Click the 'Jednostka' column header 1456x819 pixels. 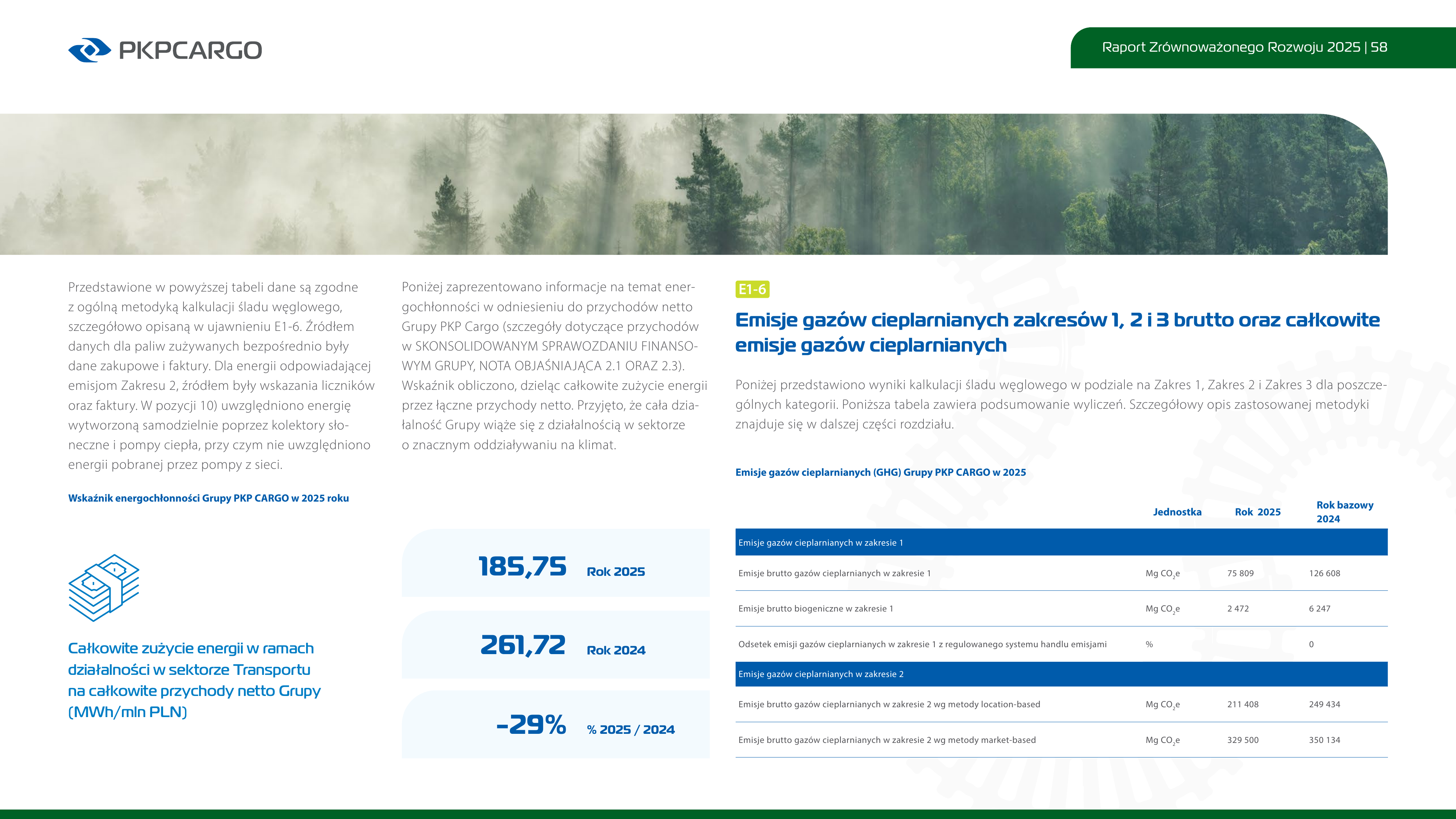tap(1177, 511)
